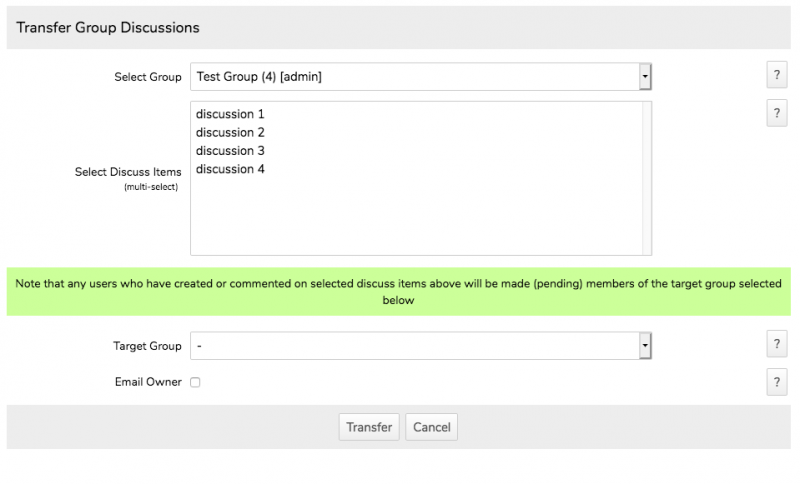The width and height of the screenshot is (800, 484).
Task: Select discussion 4 list item
Action: (x=230, y=169)
